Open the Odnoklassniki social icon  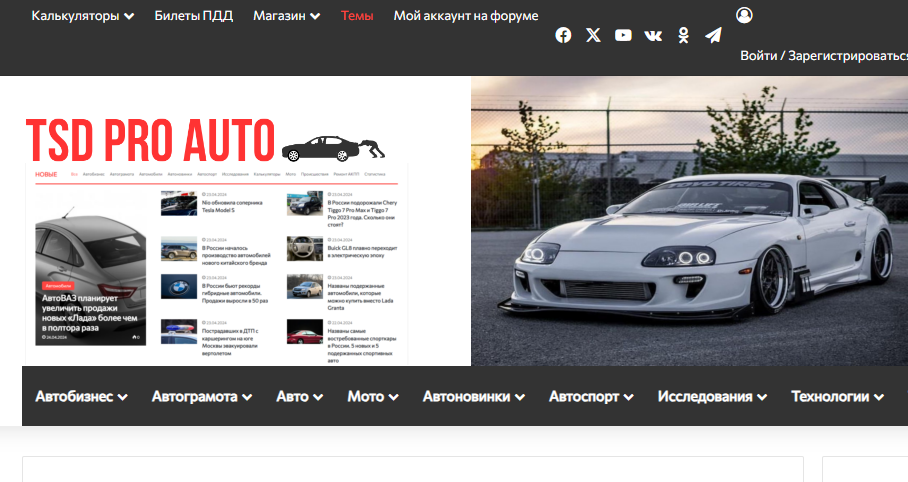click(x=683, y=35)
